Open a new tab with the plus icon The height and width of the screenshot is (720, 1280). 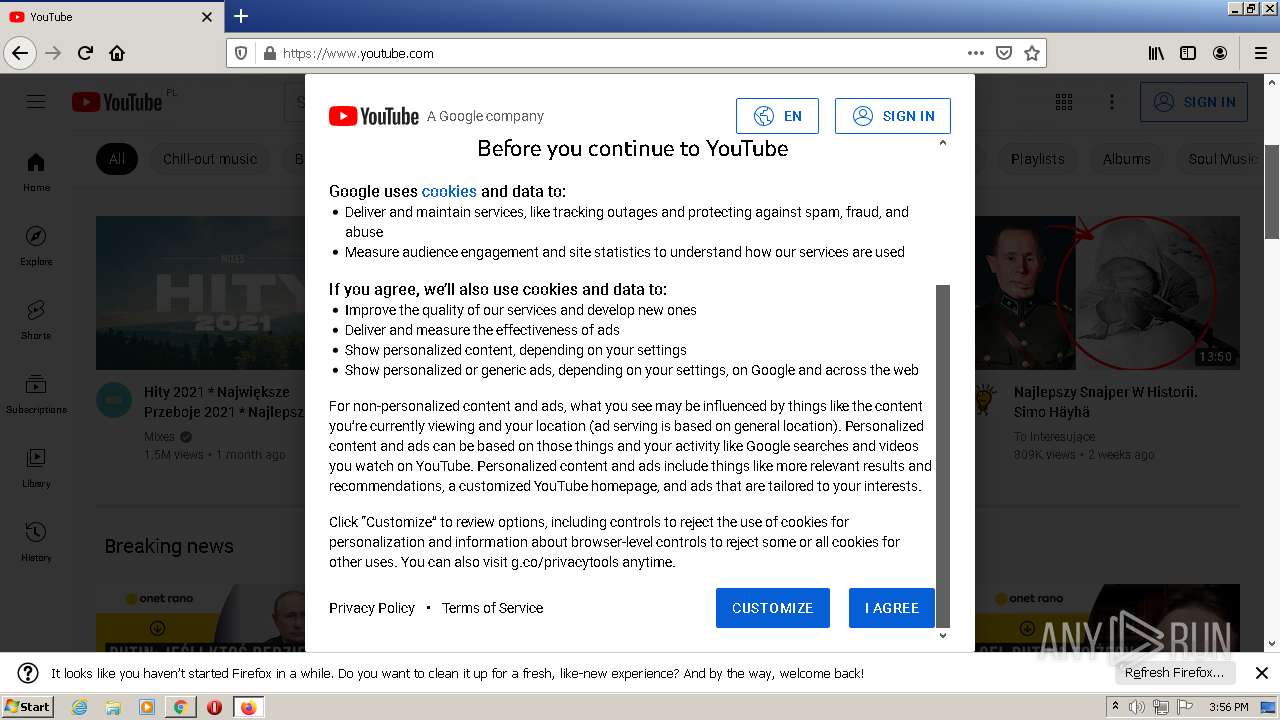coord(241,16)
